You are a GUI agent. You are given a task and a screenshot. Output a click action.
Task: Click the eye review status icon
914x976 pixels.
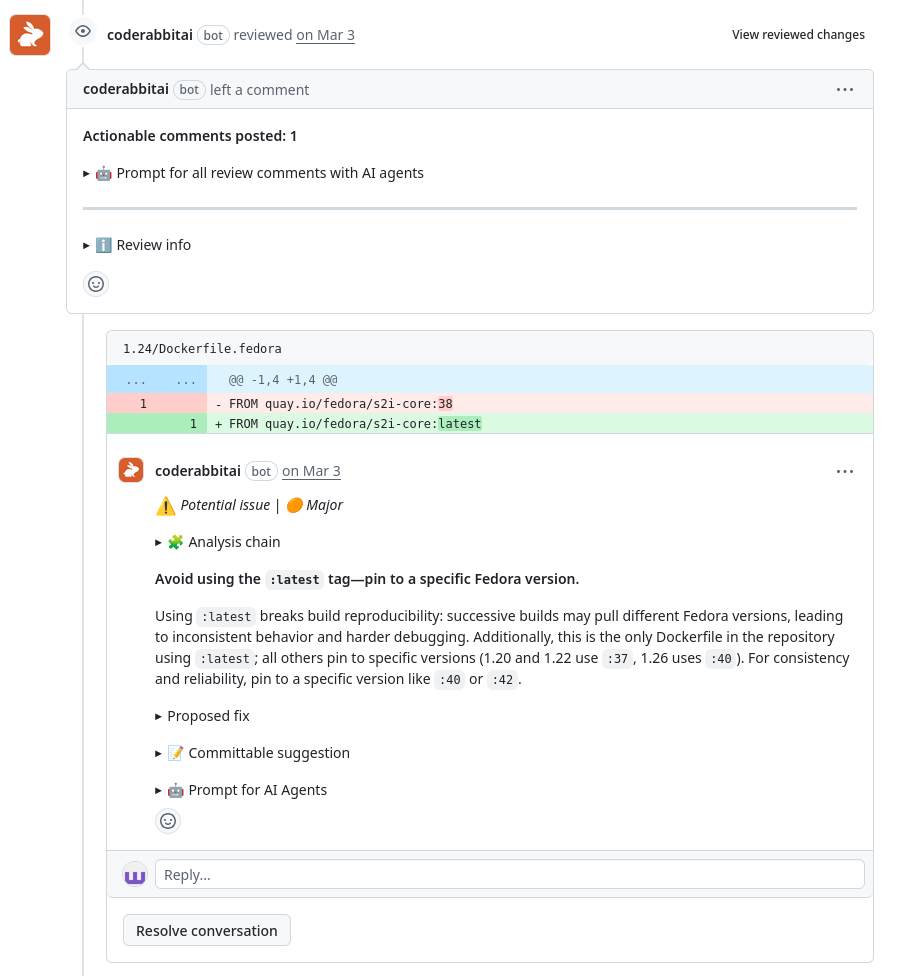84,32
